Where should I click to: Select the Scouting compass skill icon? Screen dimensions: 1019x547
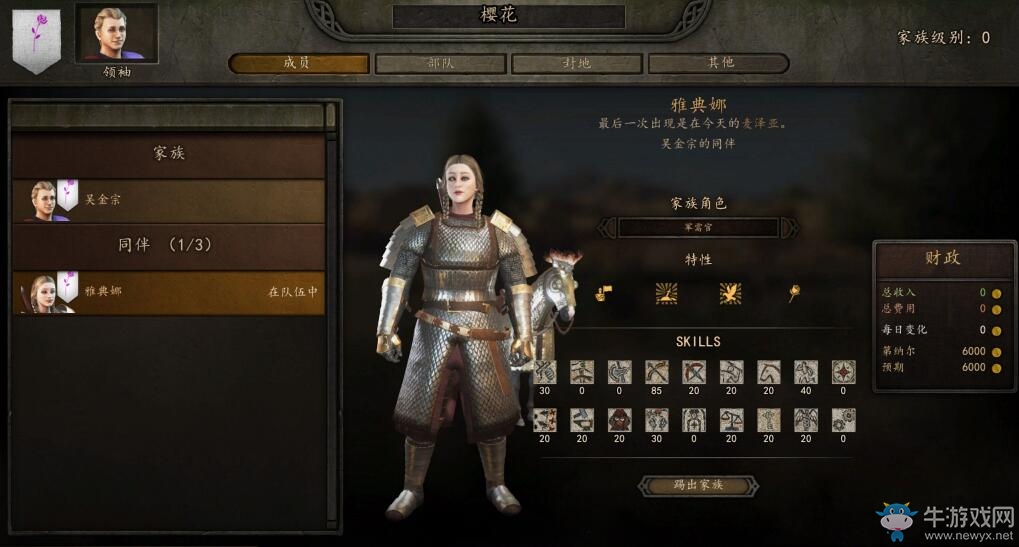tap(844, 373)
